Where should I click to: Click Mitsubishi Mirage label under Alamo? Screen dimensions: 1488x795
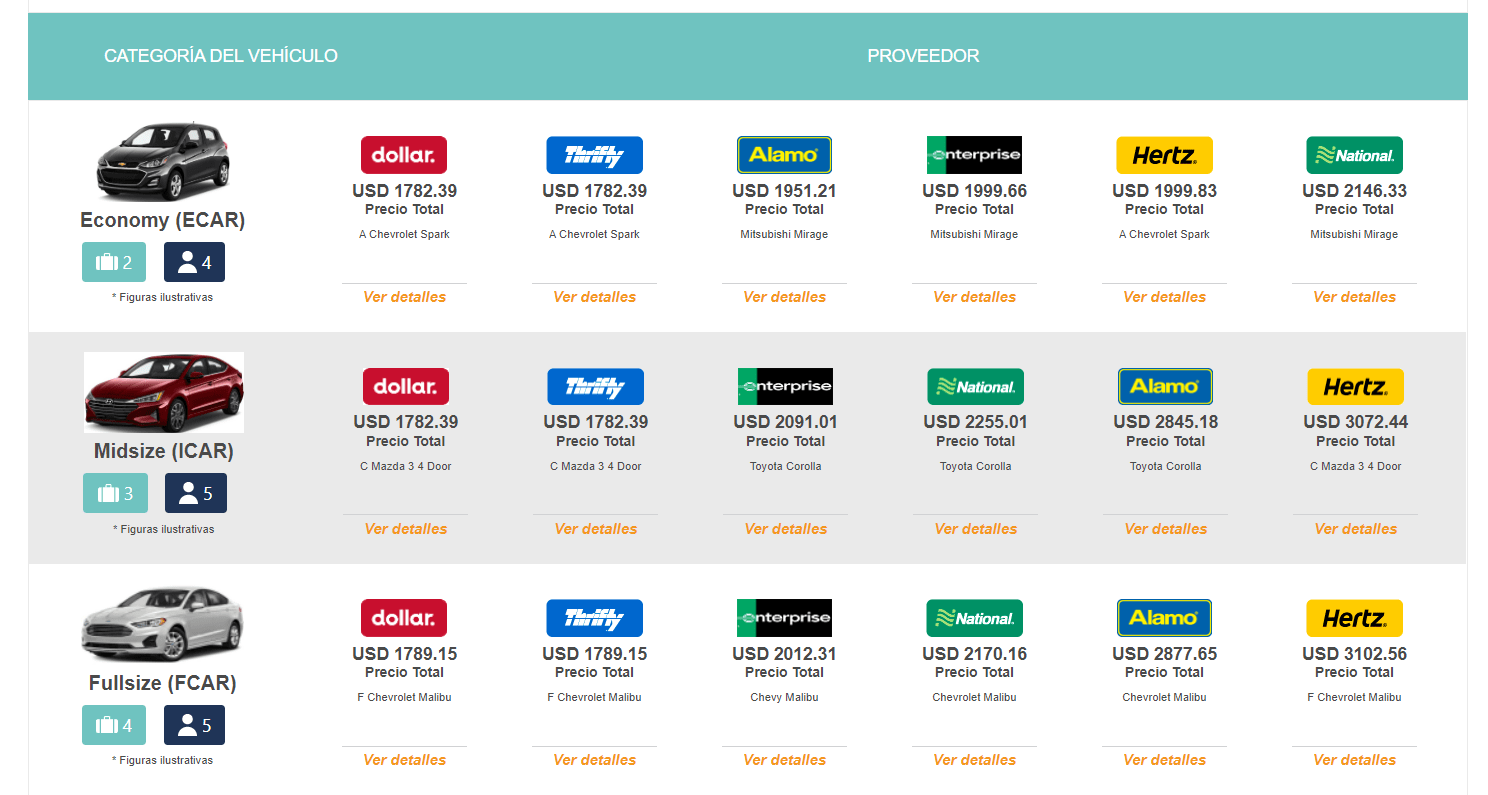coord(785,234)
